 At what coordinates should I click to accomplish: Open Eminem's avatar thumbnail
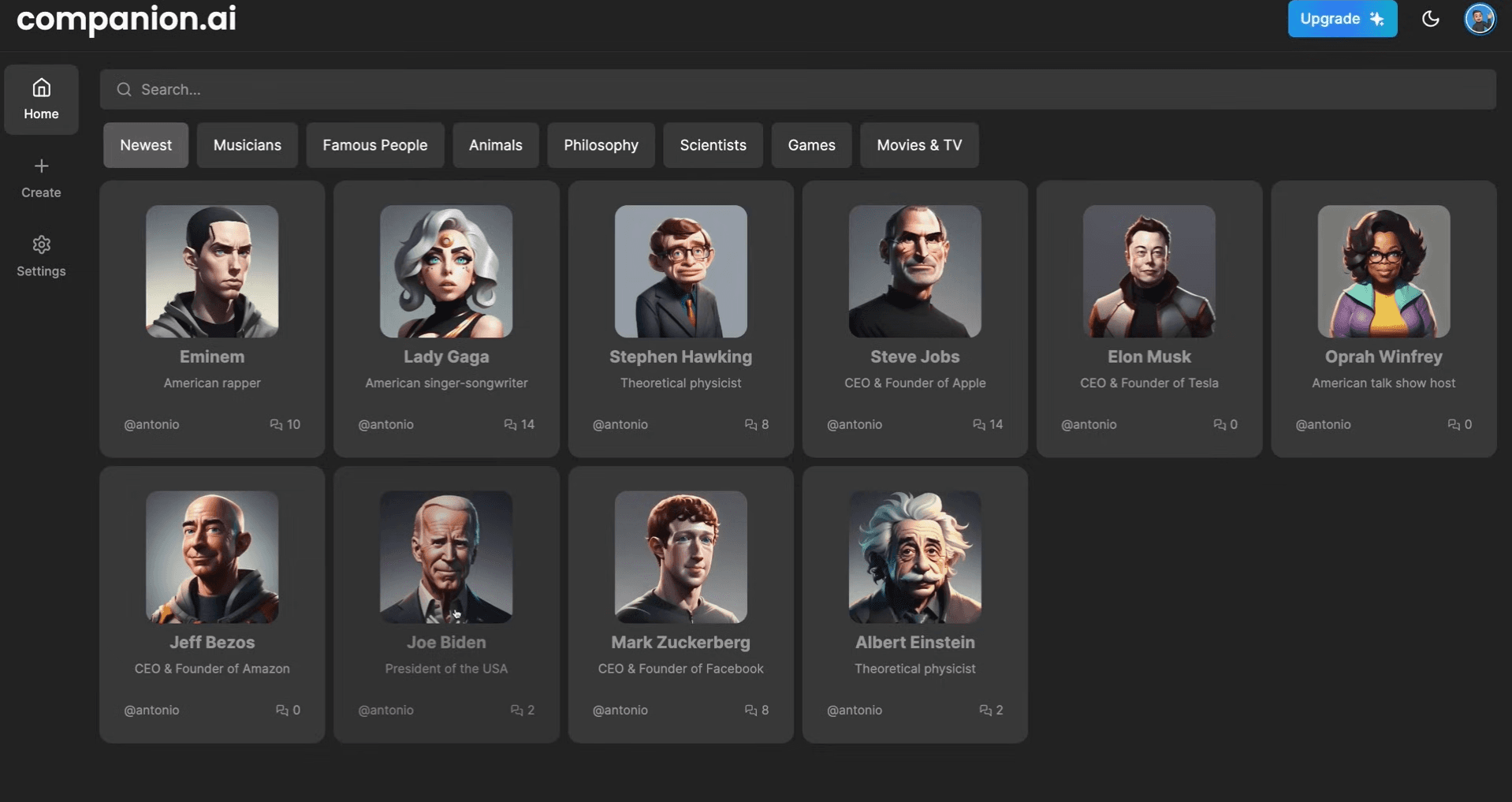(x=212, y=271)
